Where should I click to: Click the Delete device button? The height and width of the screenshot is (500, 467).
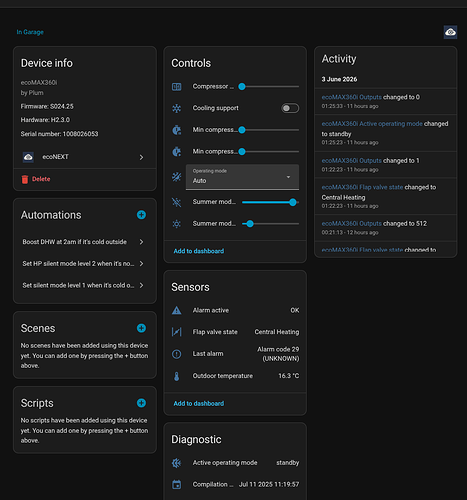pyautogui.click(x=36, y=179)
